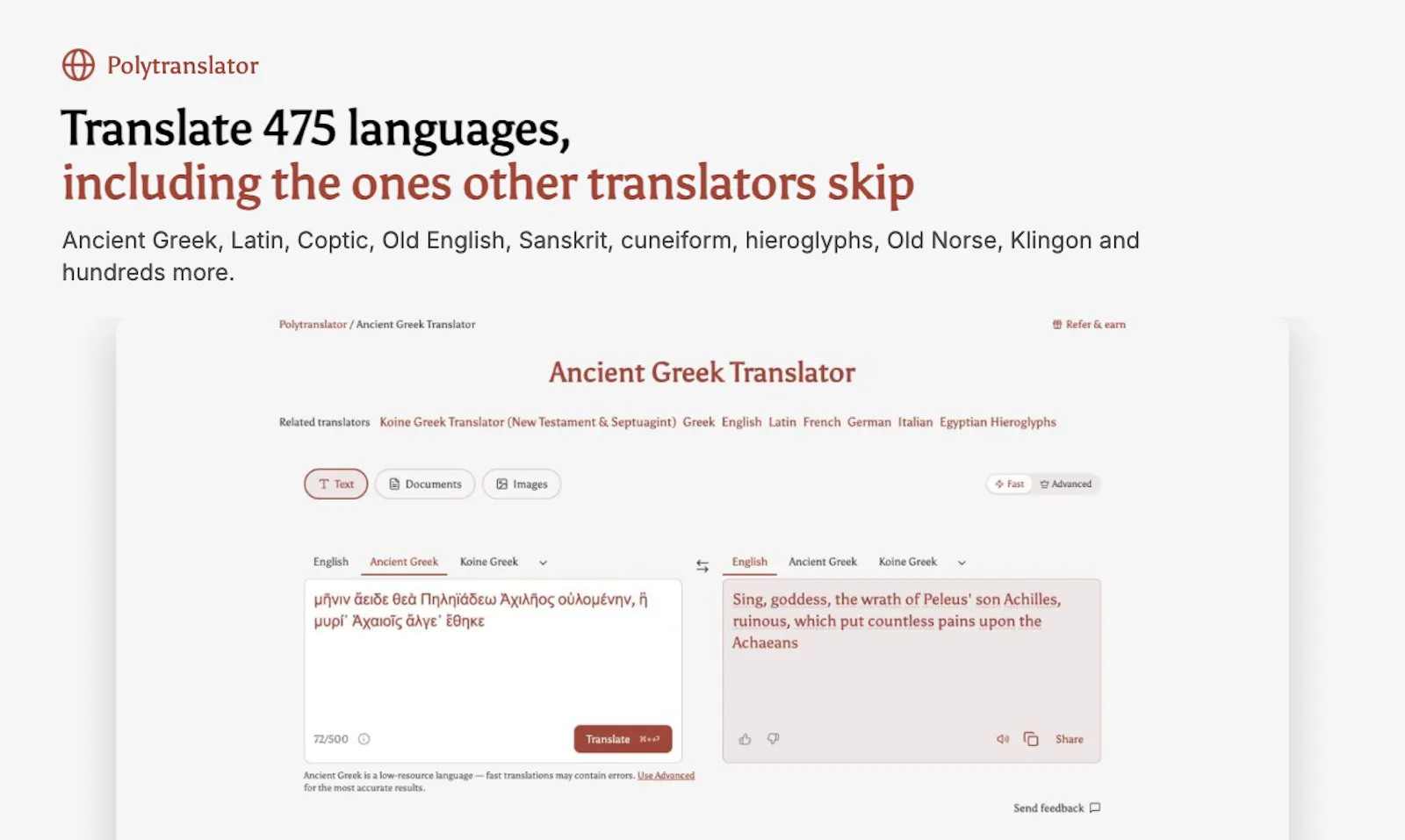Switch to the Images tab

(x=522, y=484)
